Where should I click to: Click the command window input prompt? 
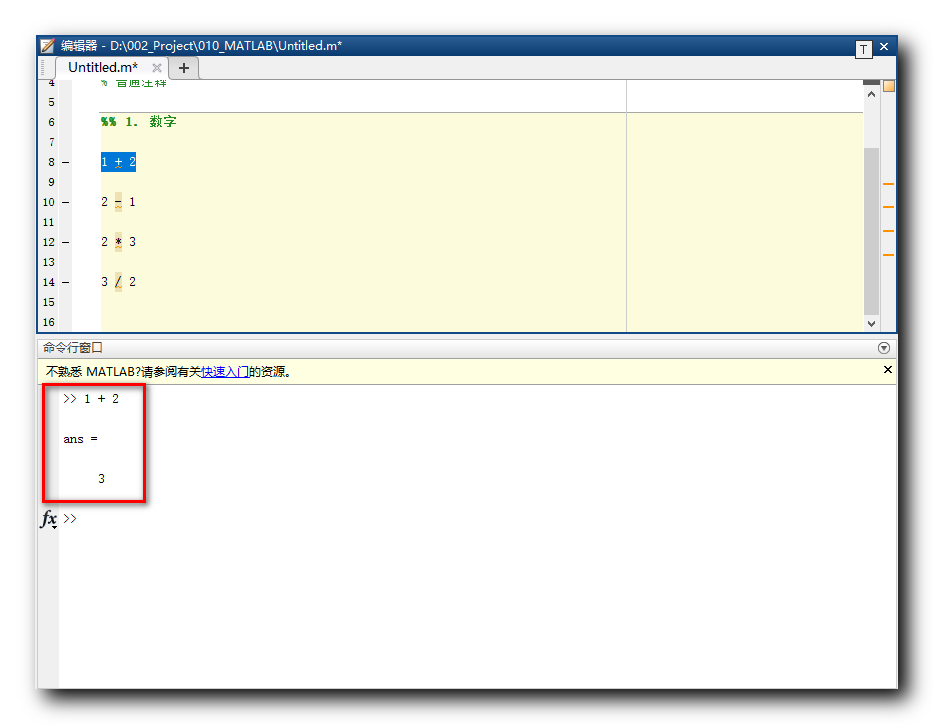(x=70, y=519)
